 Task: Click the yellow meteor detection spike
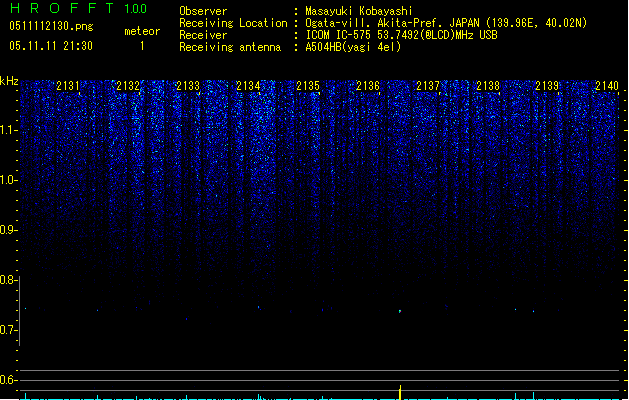(x=400, y=392)
